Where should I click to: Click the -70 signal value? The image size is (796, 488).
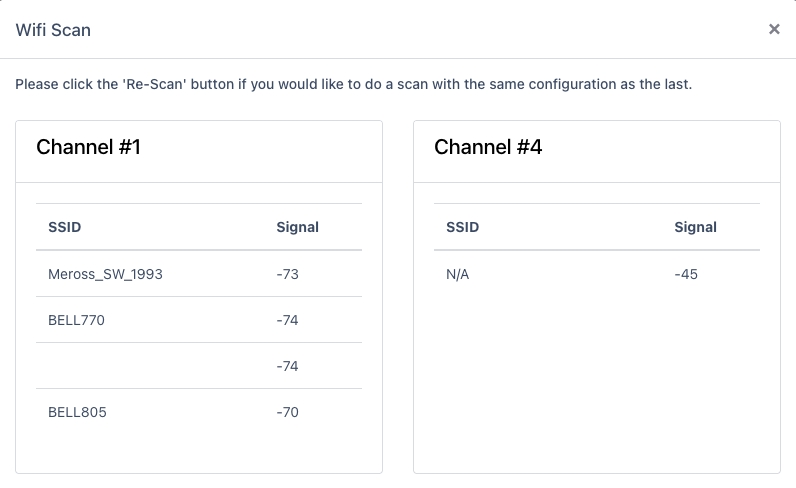[x=287, y=412]
